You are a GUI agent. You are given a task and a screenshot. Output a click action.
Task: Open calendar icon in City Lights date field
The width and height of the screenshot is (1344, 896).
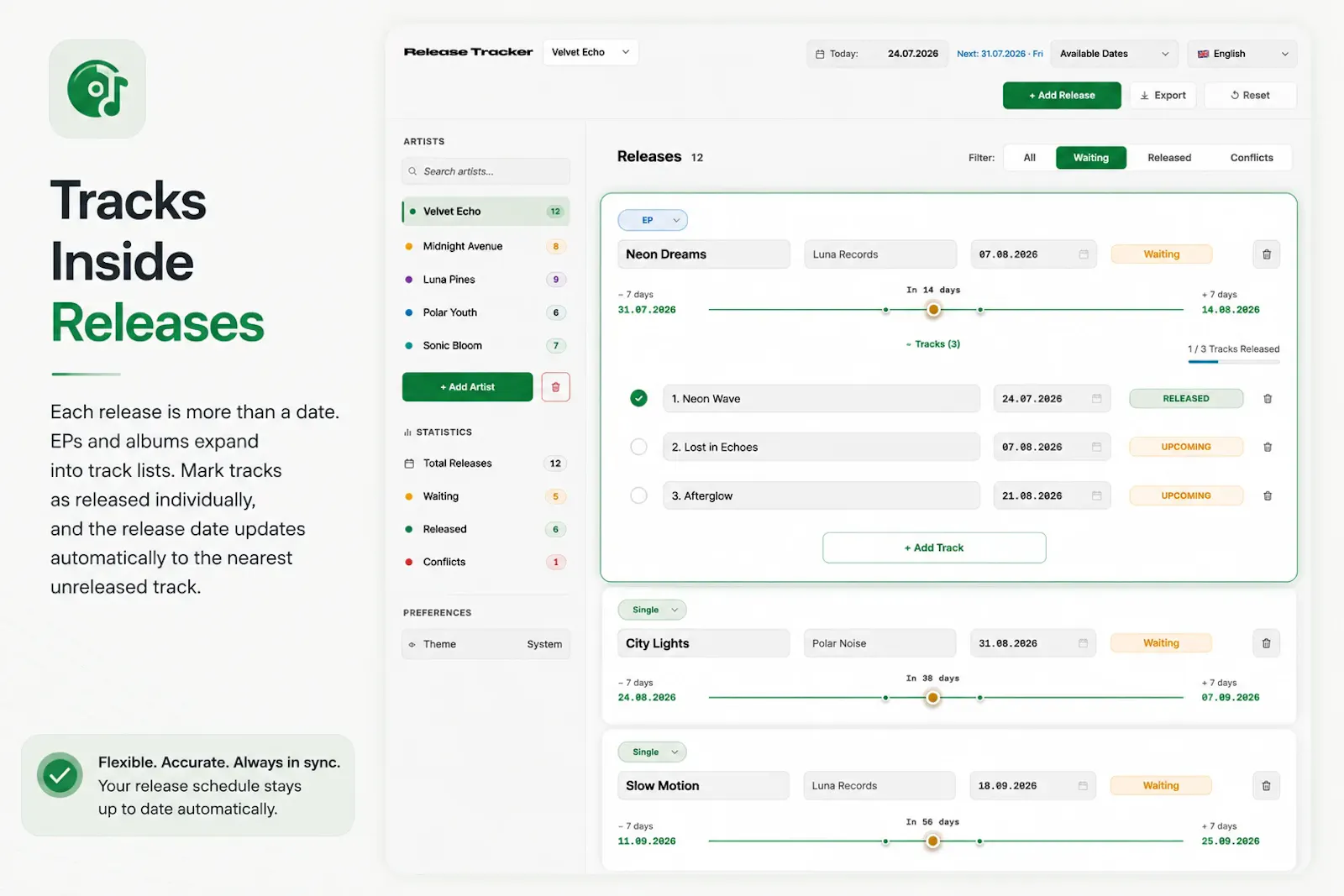pyautogui.click(x=1083, y=643)
